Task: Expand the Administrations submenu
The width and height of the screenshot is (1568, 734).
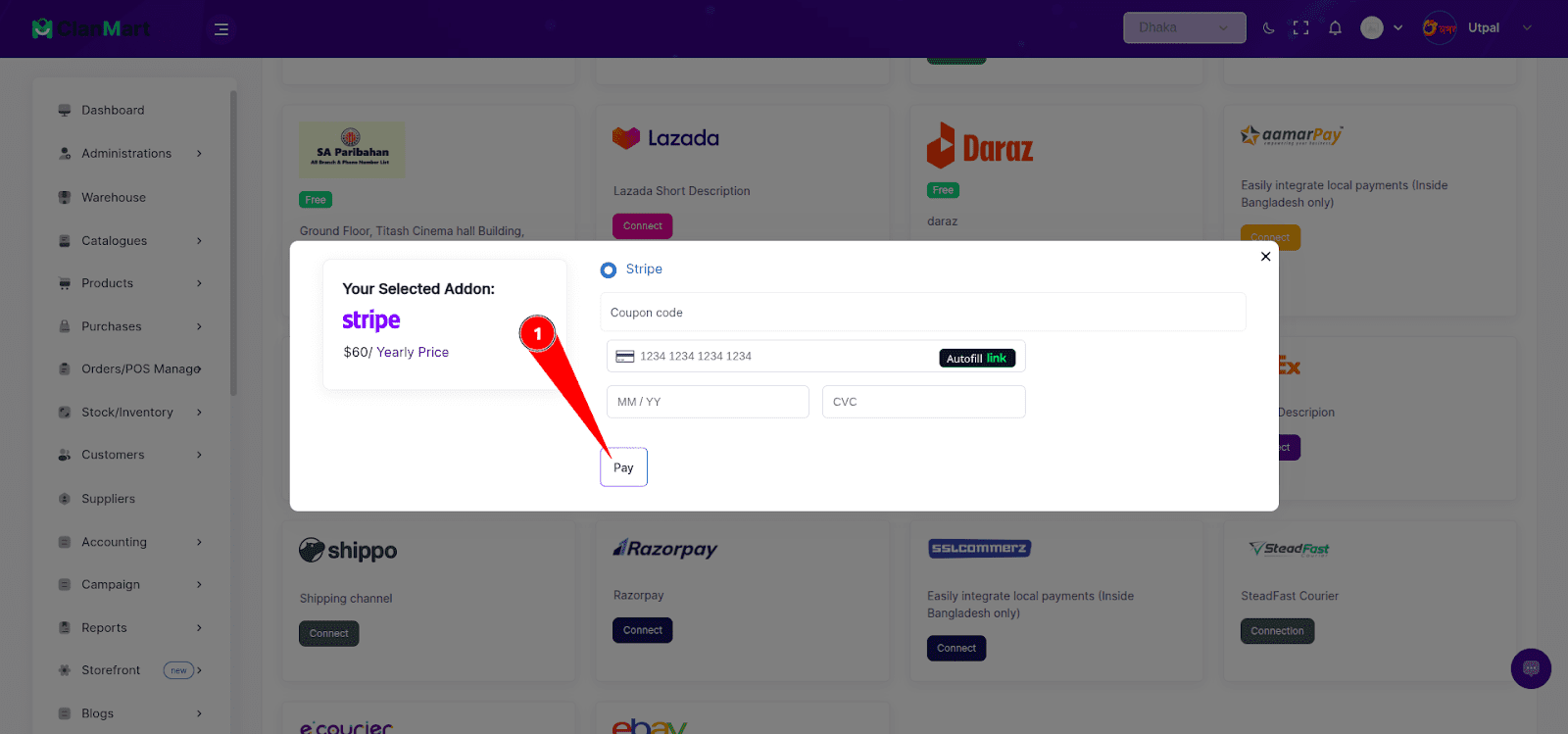Action: (x=199, y=154)
